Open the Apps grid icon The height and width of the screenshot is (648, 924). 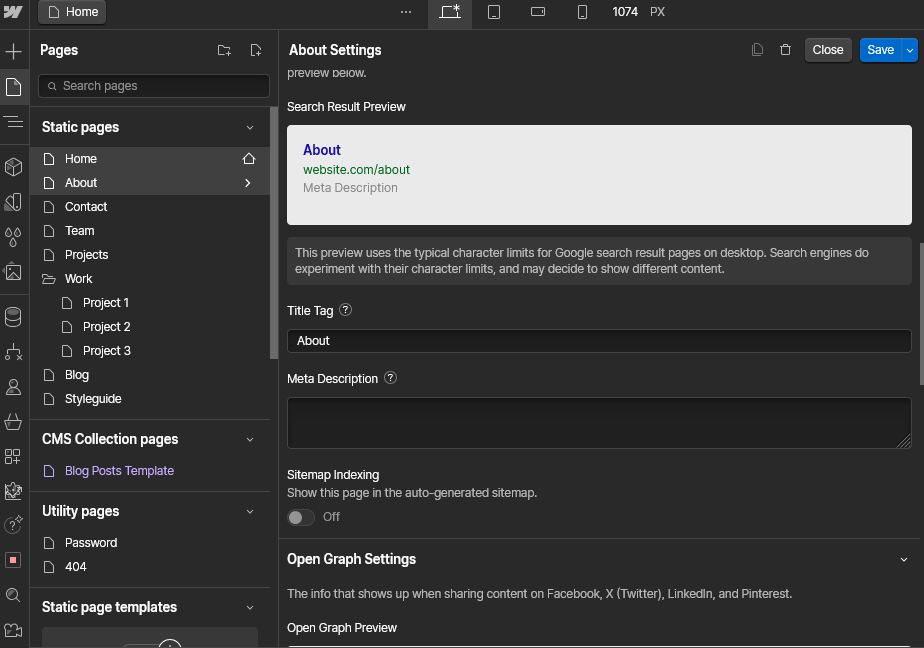click(13, 457)
